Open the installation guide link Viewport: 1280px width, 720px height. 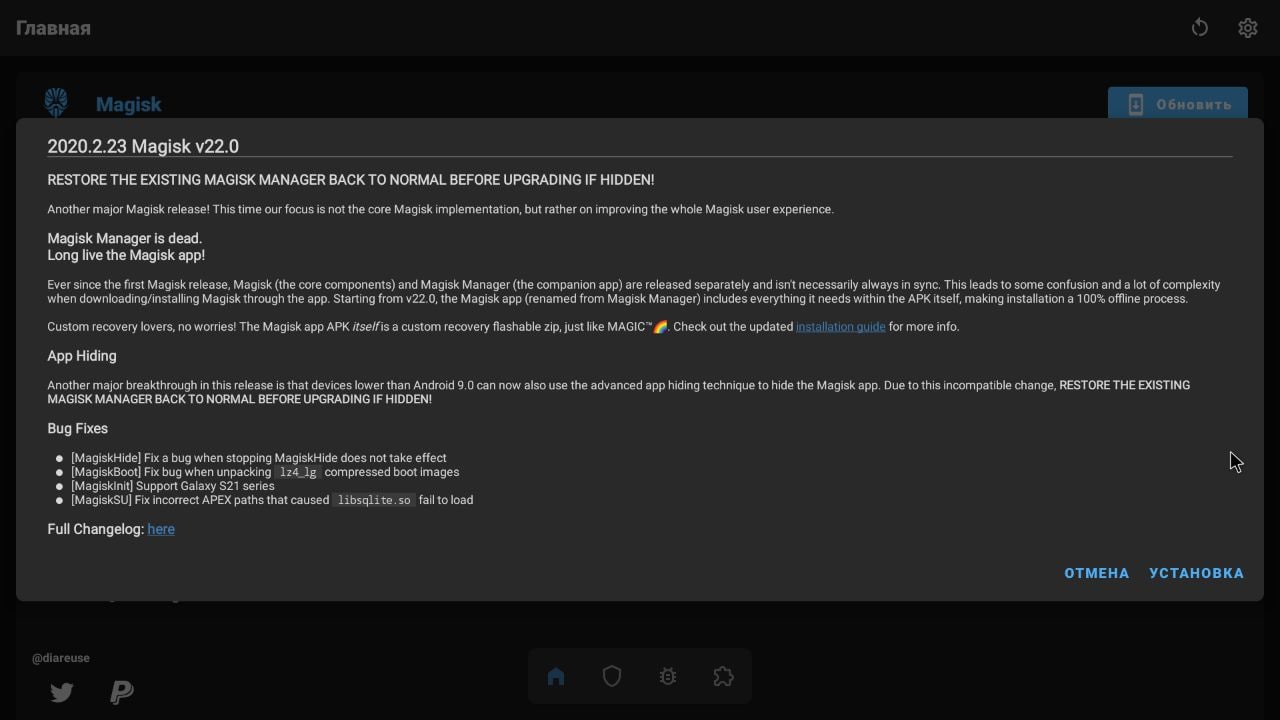click(x=840, y=327)
